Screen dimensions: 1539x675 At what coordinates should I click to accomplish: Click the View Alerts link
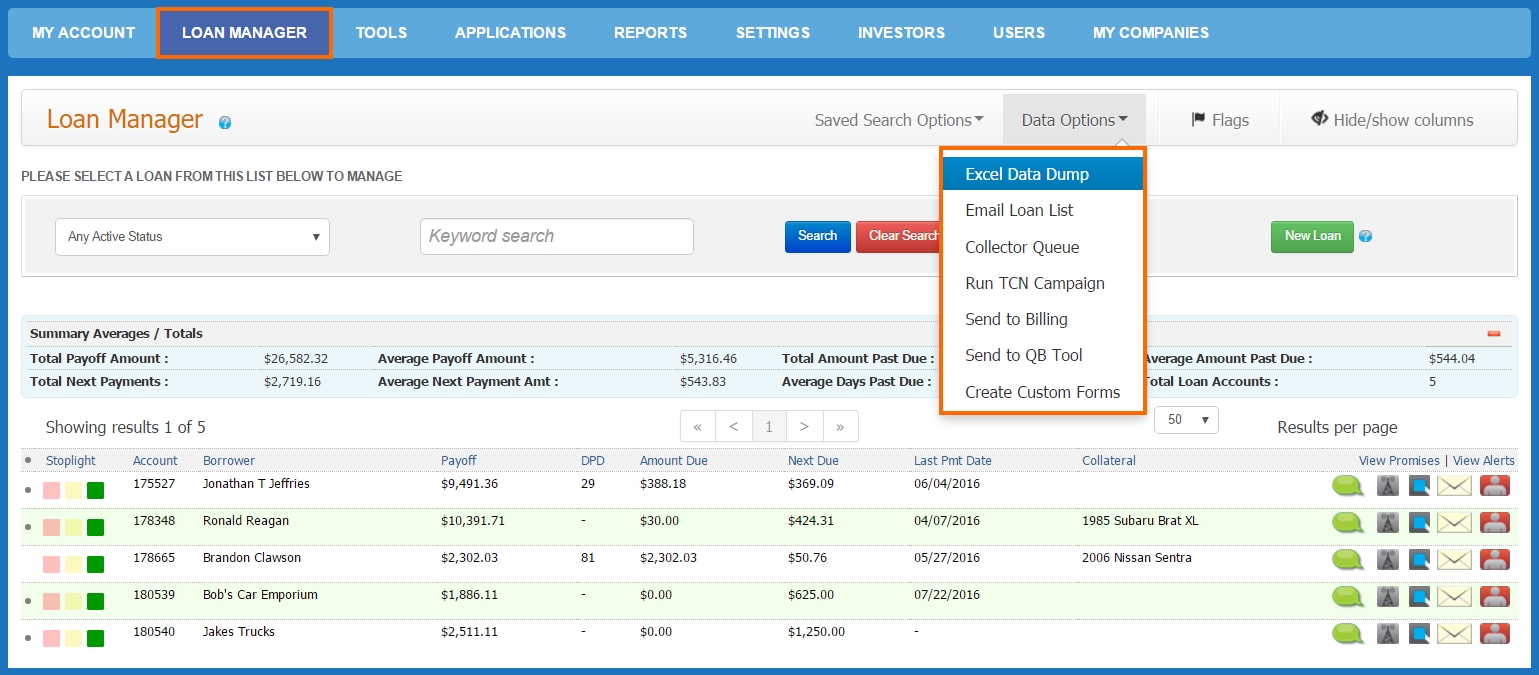point(1484,461)
